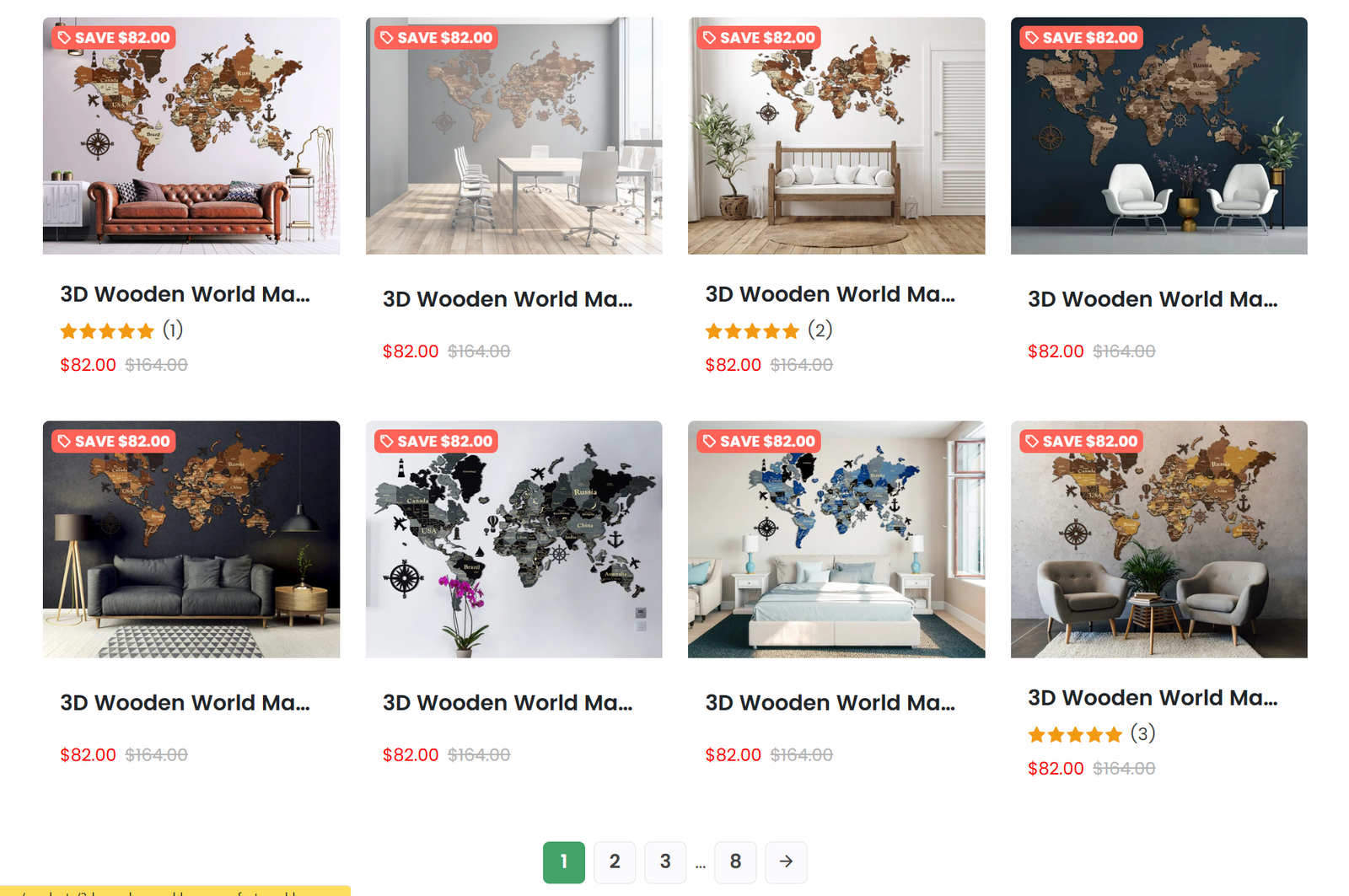Open the map above brown leather sofa image

click(x=191, y=136)
